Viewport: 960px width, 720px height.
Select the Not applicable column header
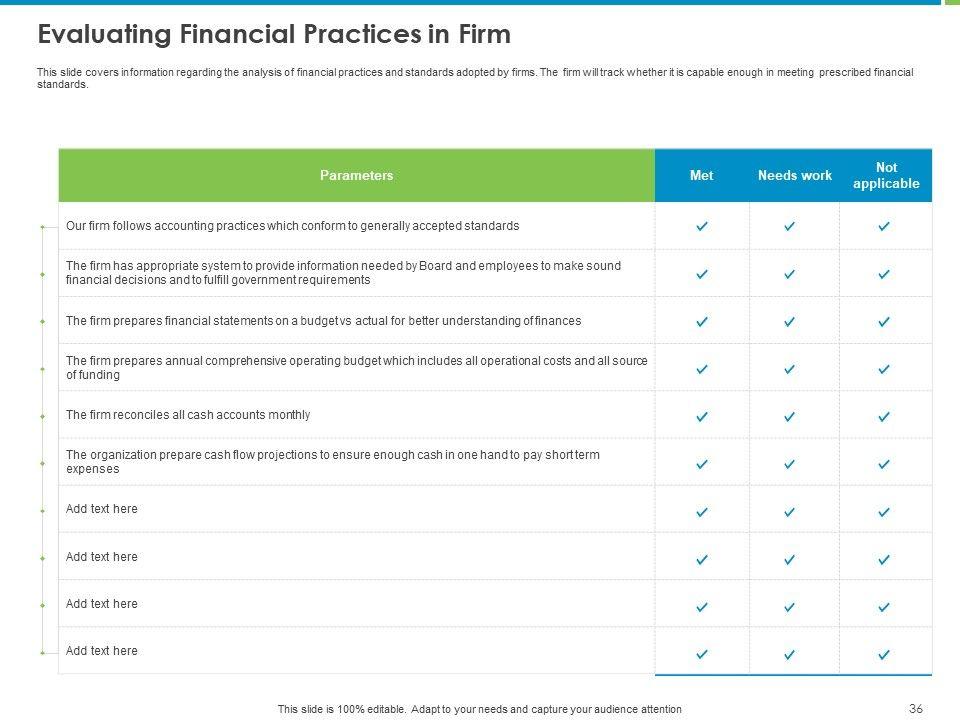point(886,176)
